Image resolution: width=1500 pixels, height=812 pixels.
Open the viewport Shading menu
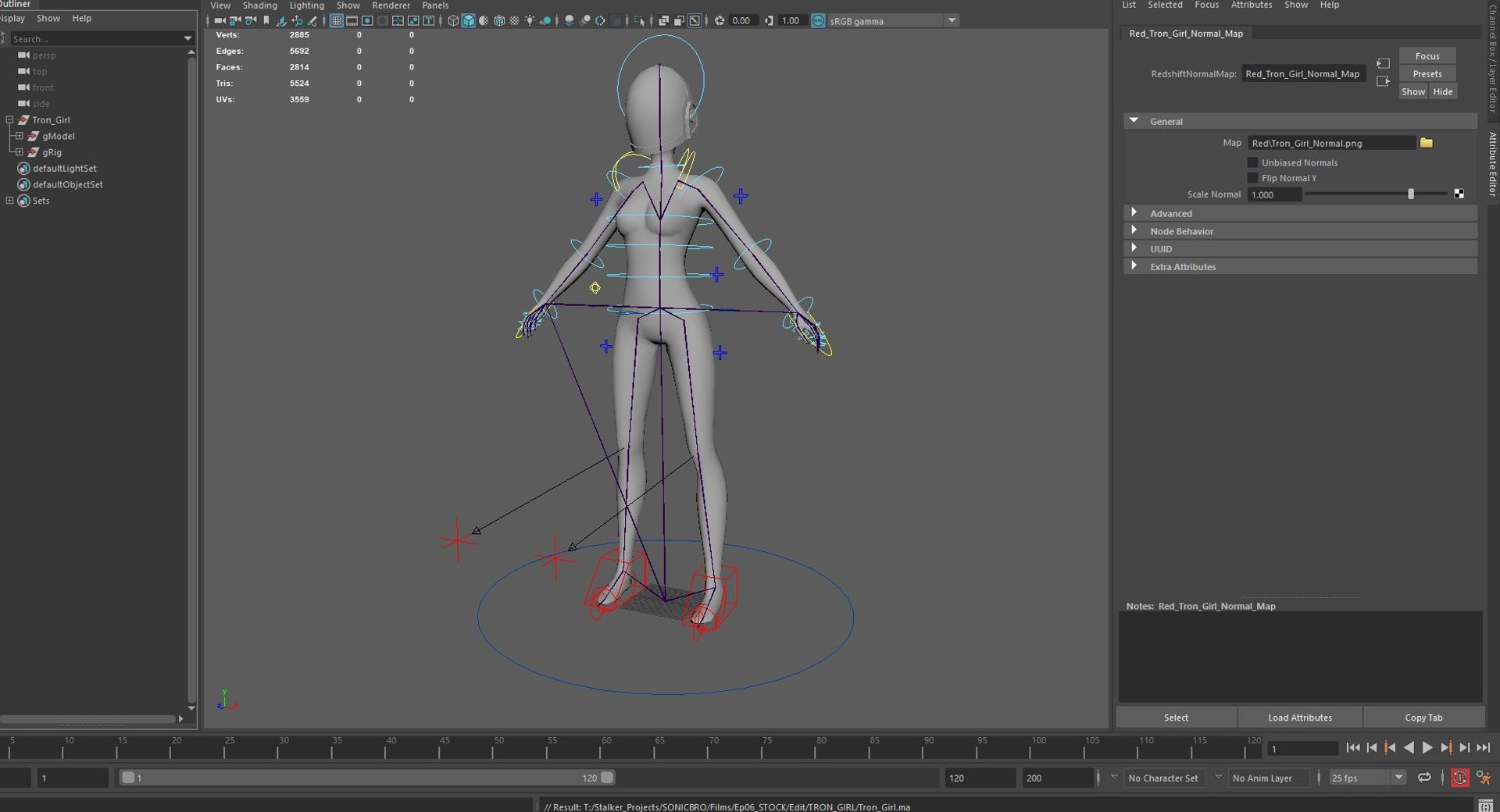(x=259, y=5)
